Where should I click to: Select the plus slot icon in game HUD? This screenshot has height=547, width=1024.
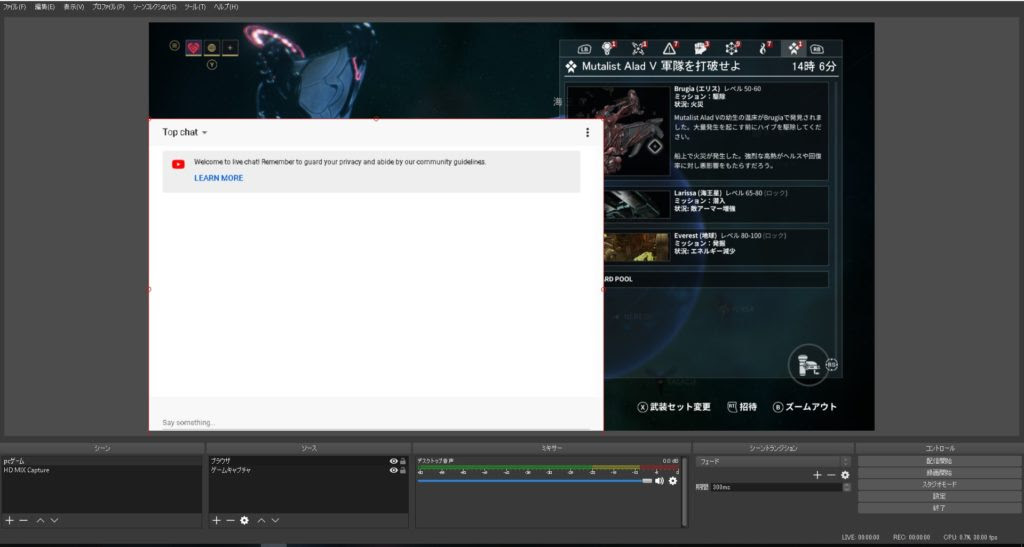(x=230, y=48)
